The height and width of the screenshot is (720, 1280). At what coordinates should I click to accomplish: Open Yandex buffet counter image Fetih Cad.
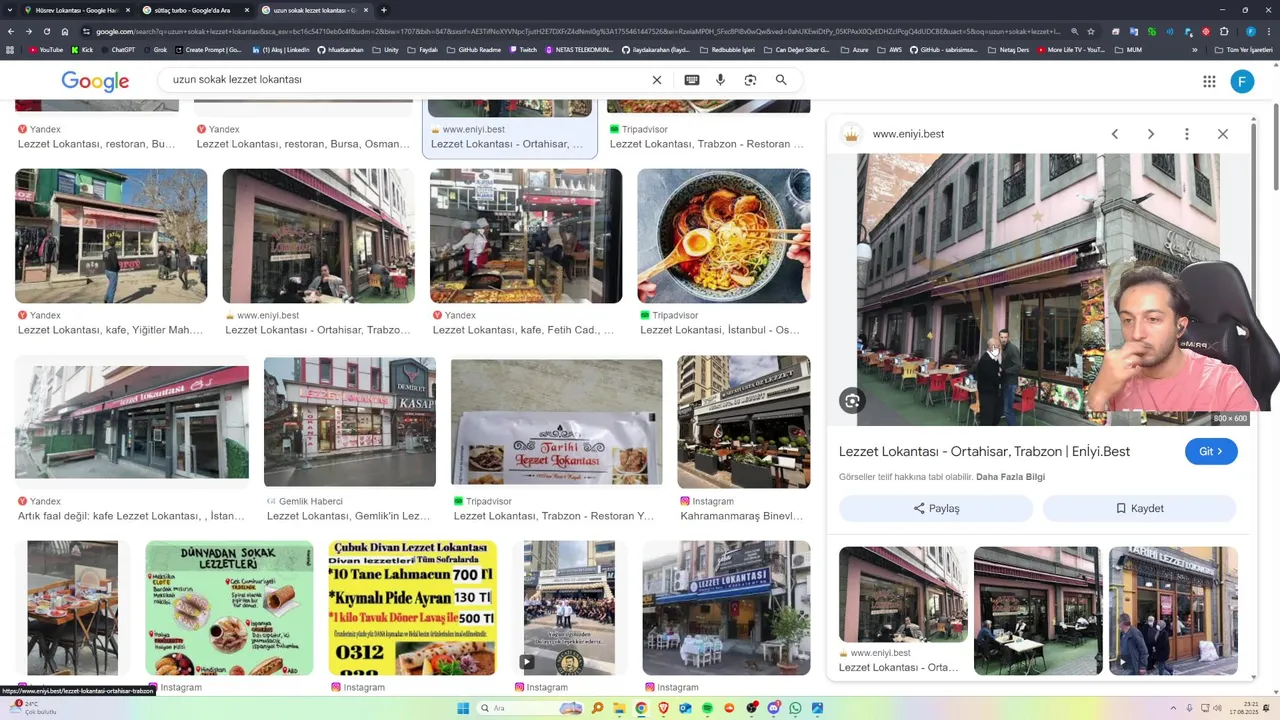click(x=526, y=236)
